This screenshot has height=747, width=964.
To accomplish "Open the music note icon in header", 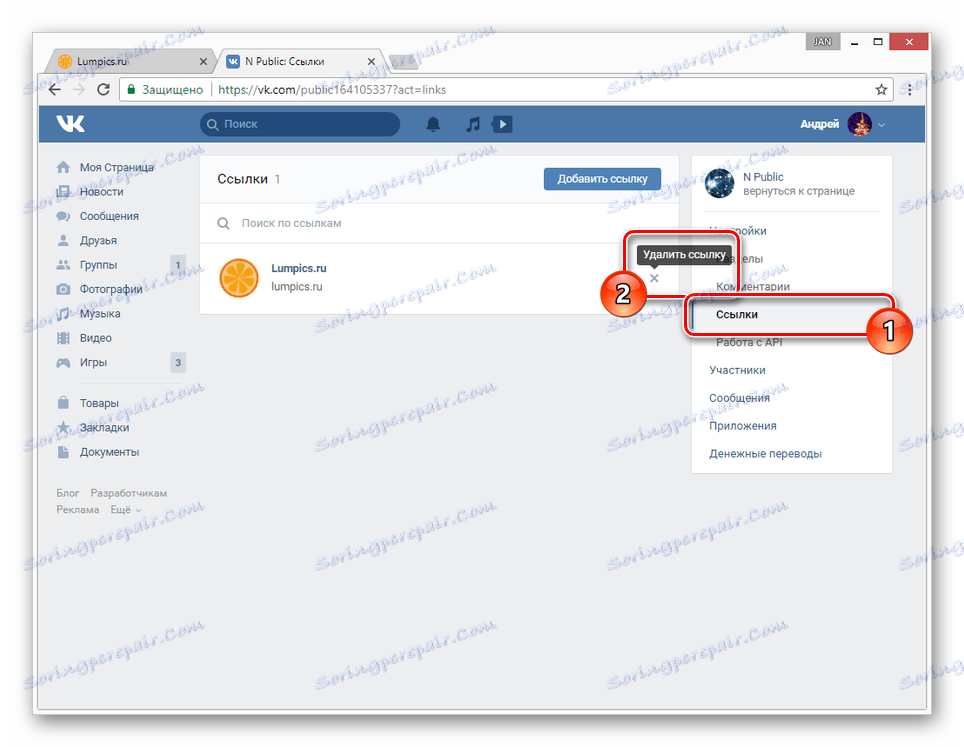I will pyautogui.click(x=472, y=124).
